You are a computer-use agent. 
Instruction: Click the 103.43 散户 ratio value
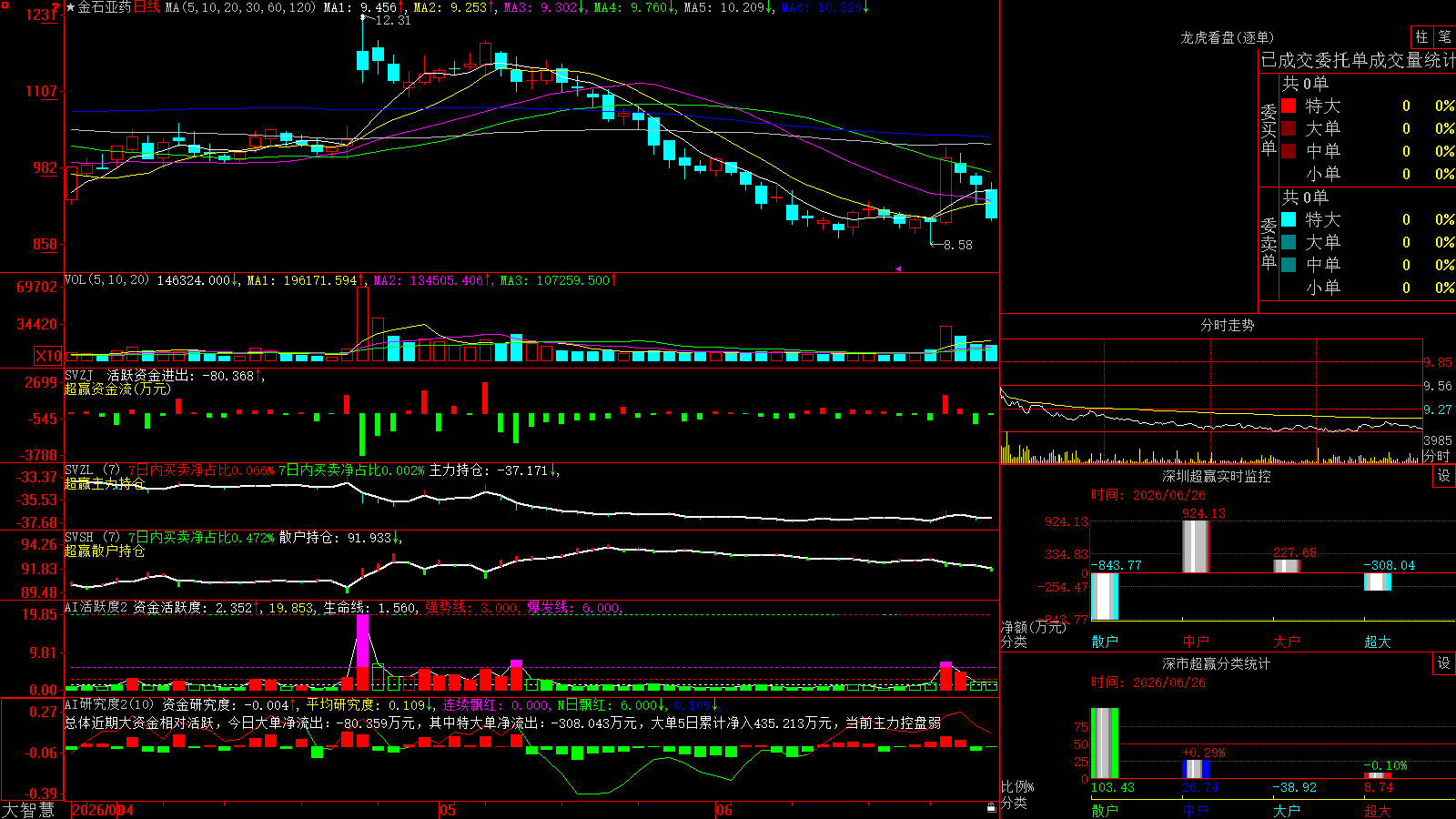[x=1113, y=787]
